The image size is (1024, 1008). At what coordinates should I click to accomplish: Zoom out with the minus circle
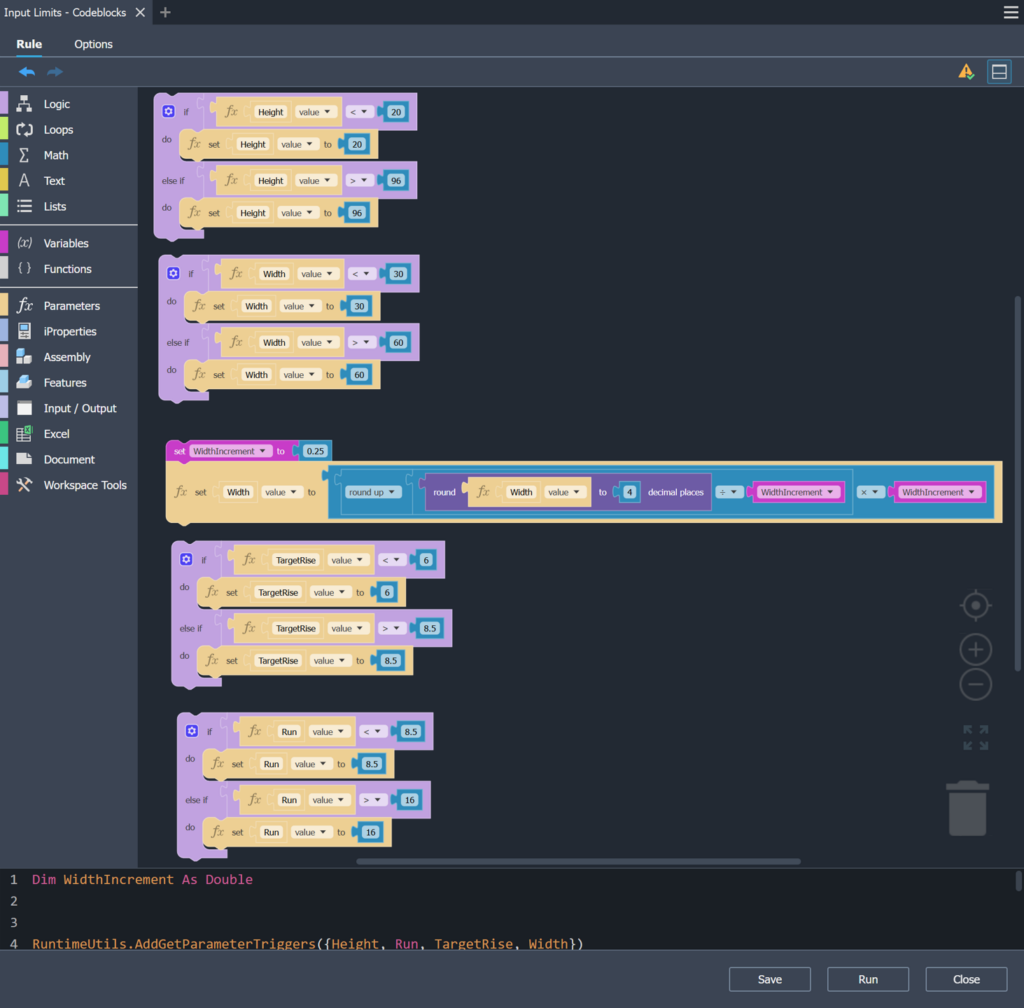point(976,684)
